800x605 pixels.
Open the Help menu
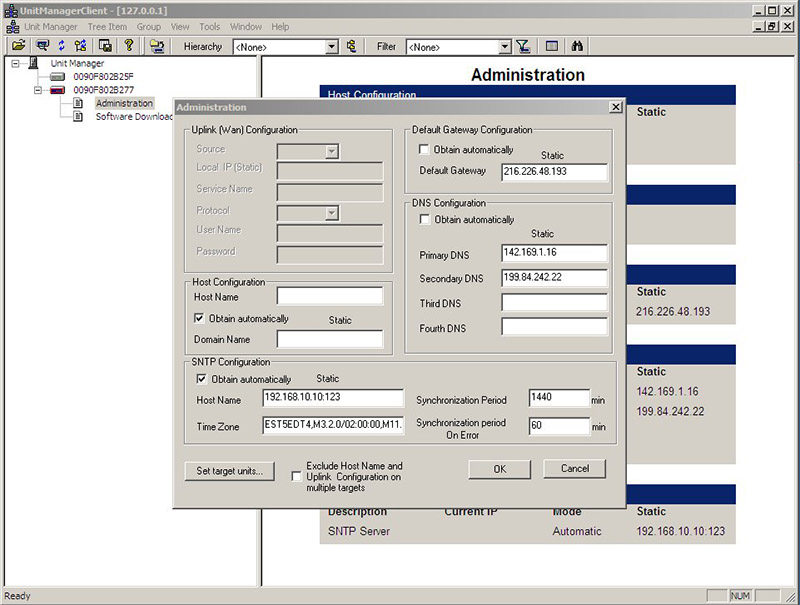pyautogui.click(x=280, y=27)
